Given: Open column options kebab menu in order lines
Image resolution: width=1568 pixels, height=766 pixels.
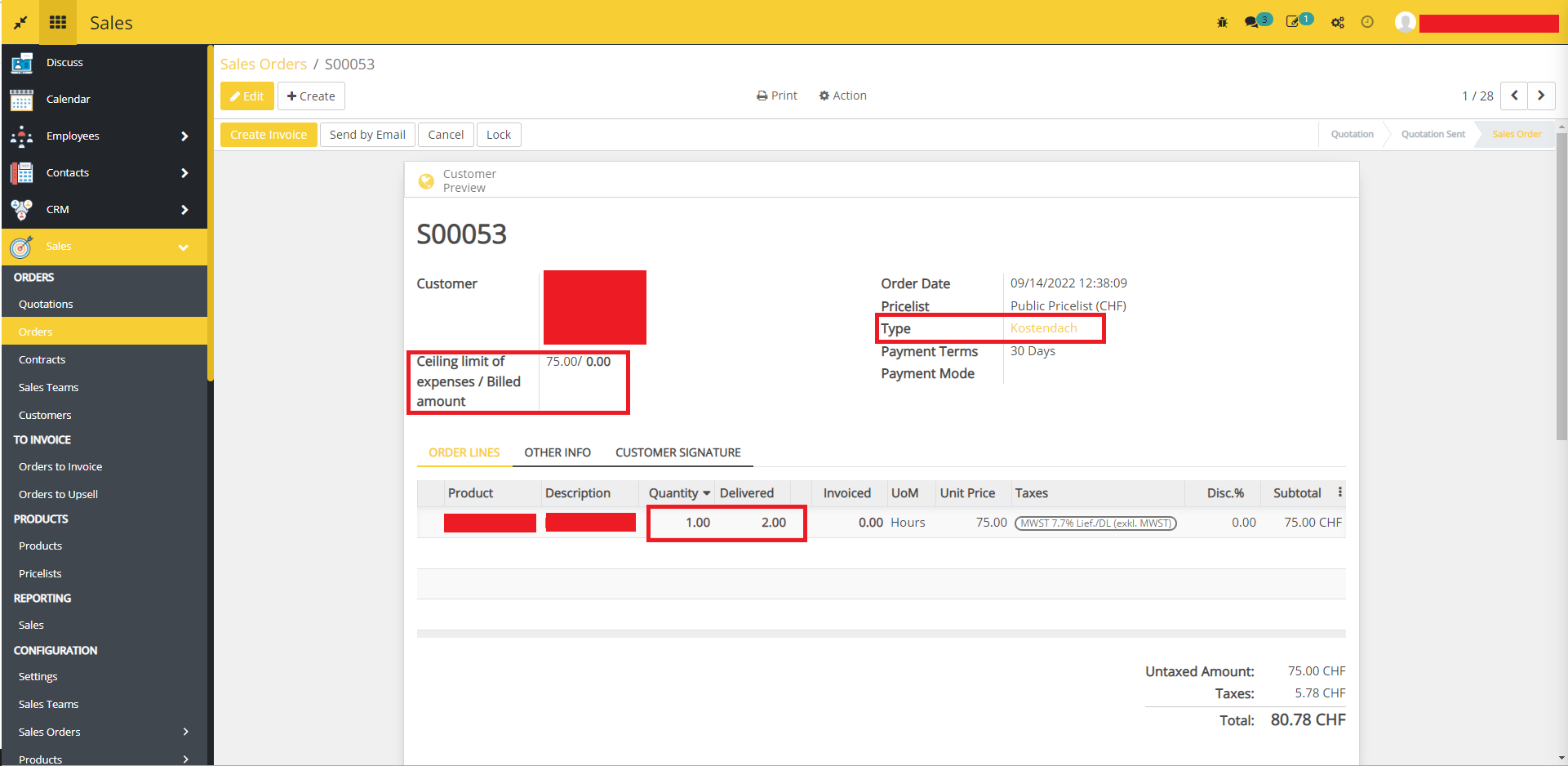Looking at the screenshot, I should (1340, 492).
